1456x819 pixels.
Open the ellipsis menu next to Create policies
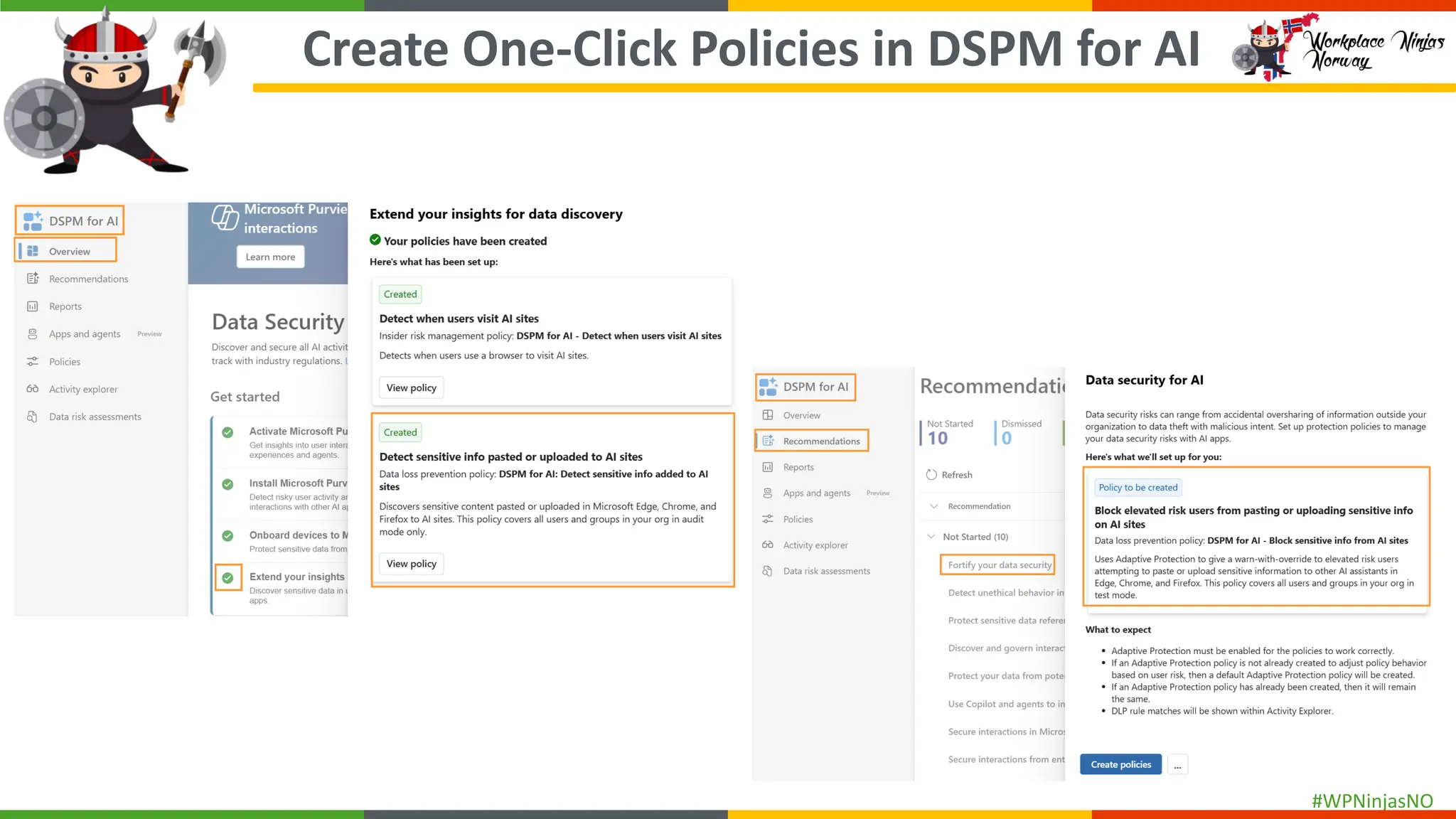pos(1177,765)
